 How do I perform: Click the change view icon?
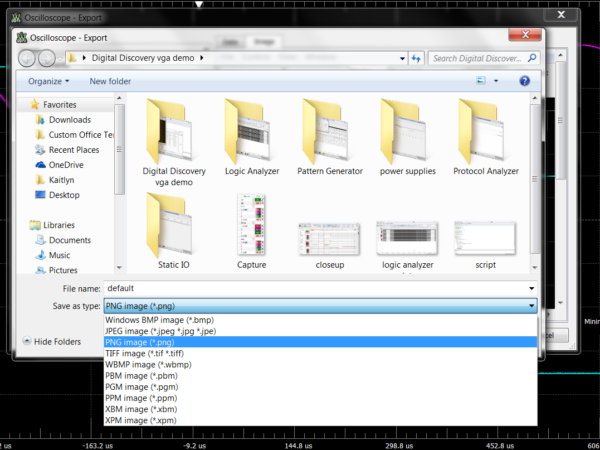pyautogui.click(x=481, y=81)
